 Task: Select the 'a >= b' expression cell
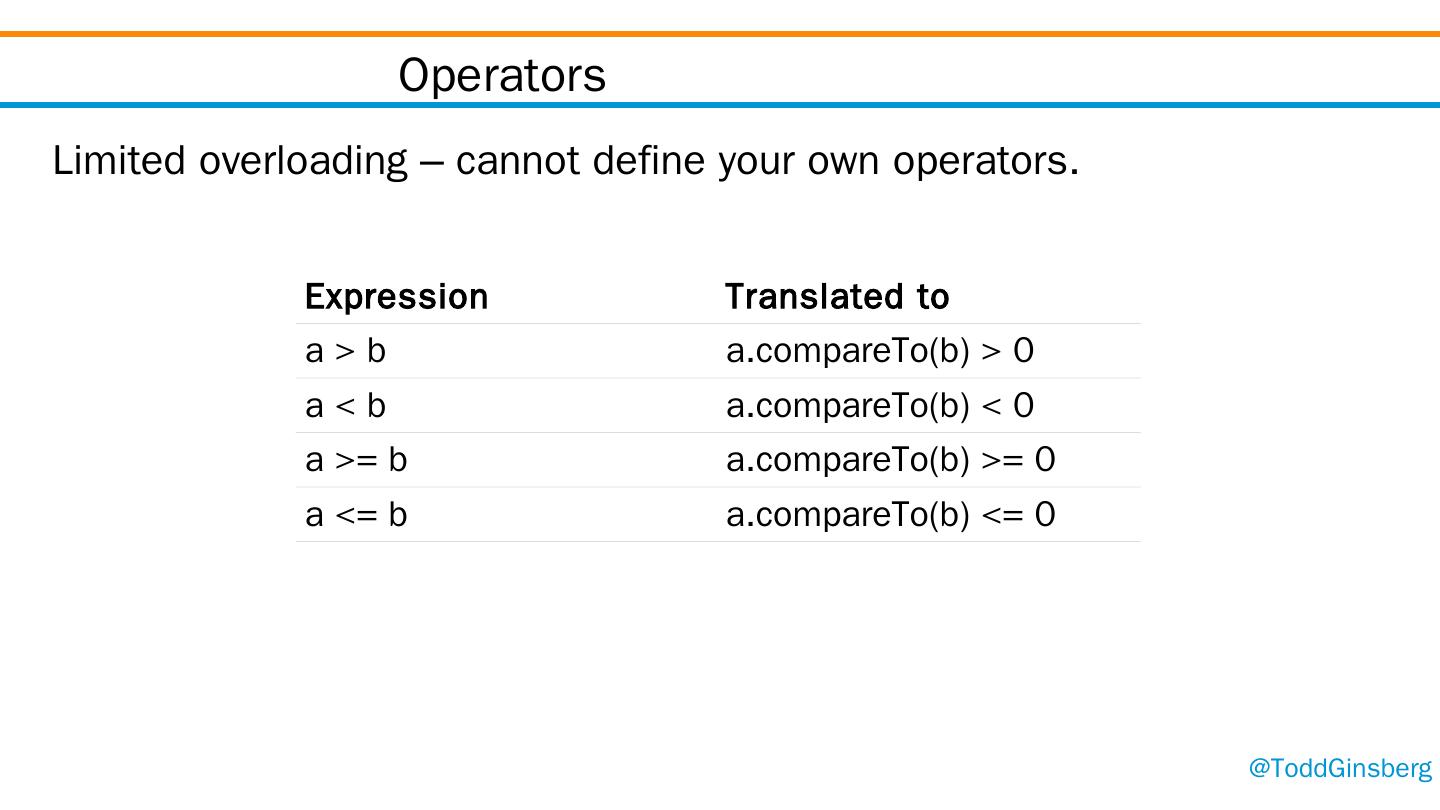coord(356,460)
